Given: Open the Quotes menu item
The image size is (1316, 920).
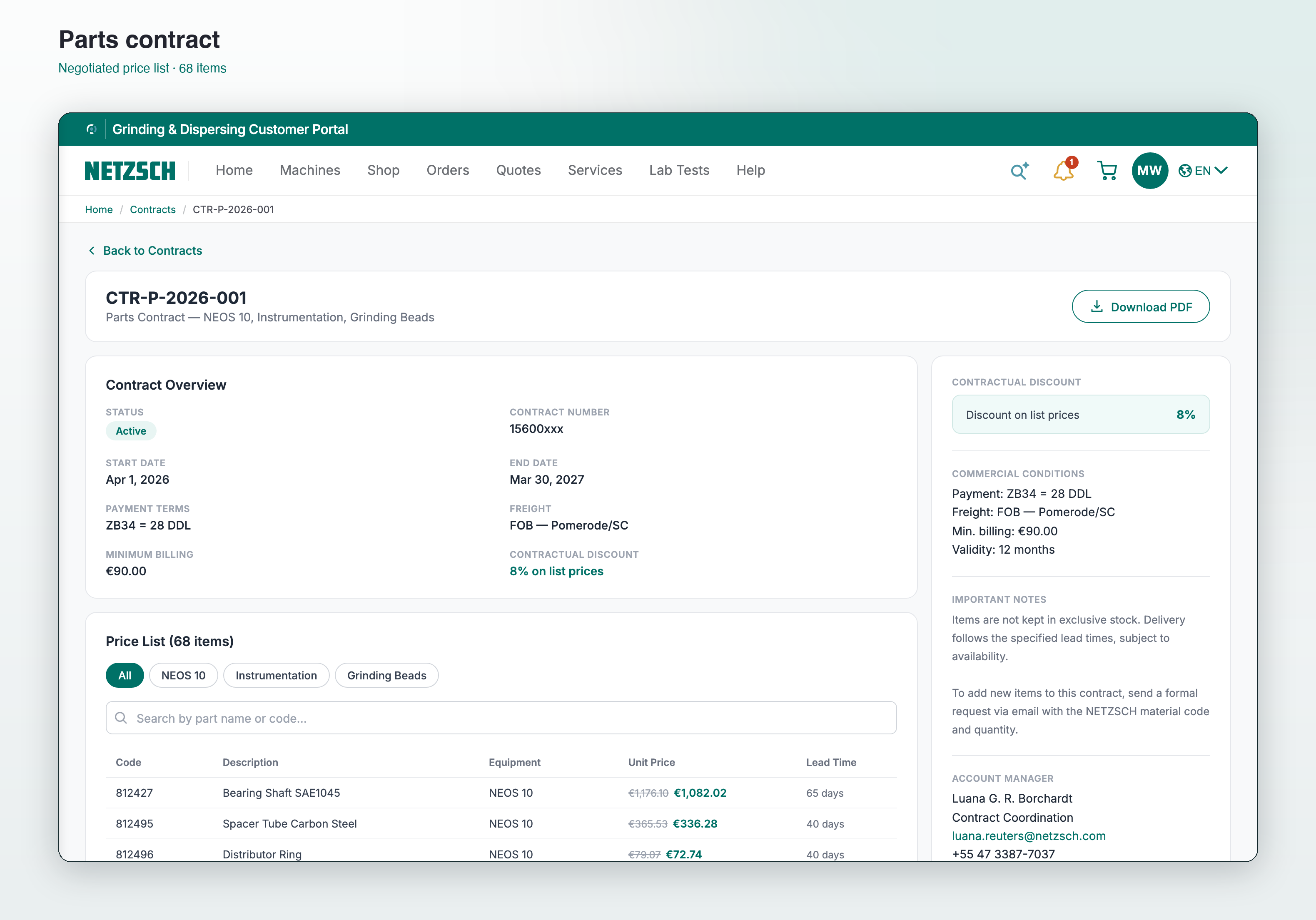Looking at the screenshot, I should [518, 170].
